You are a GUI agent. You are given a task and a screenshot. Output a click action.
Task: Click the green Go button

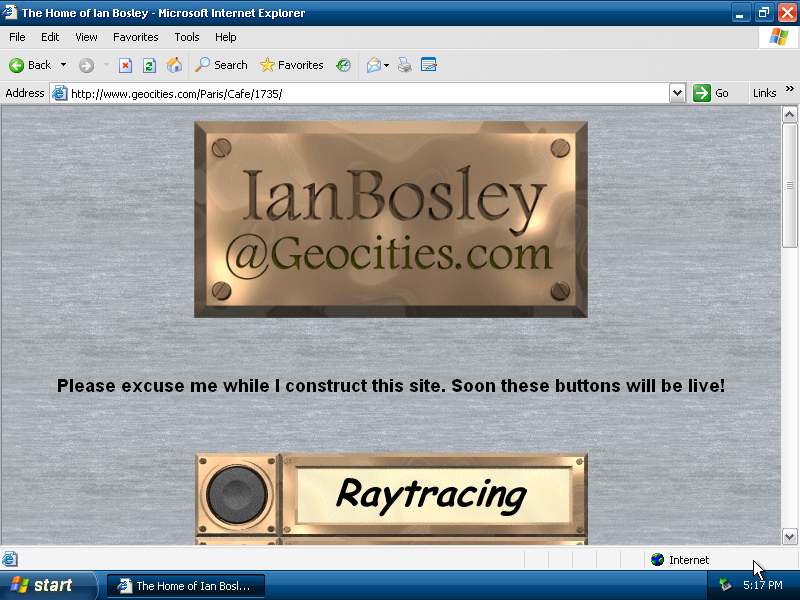pyautogui.click(x=711, y=93)
